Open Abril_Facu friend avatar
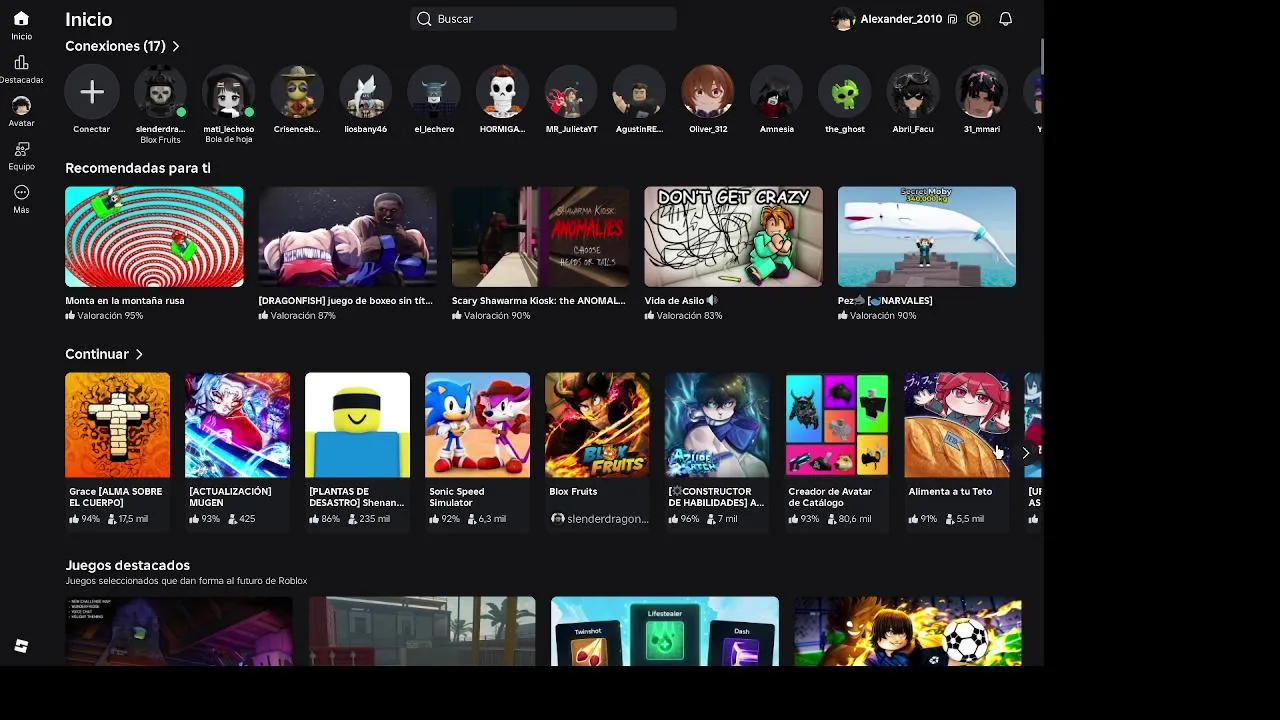1280x720 pixels. (x=913, y=93)
